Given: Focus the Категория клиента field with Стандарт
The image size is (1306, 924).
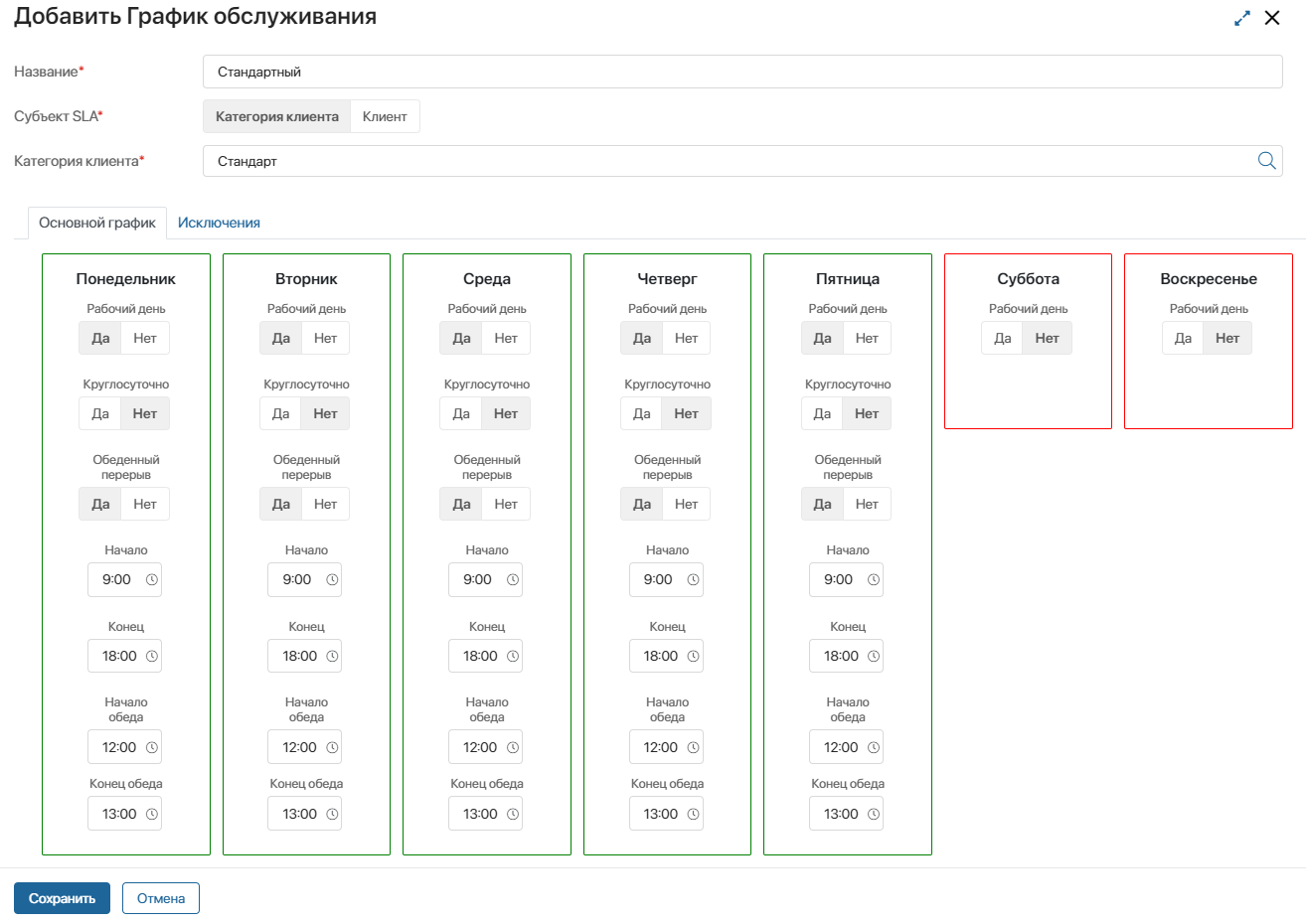Looking at the screenshot, I should coord(742,161).
